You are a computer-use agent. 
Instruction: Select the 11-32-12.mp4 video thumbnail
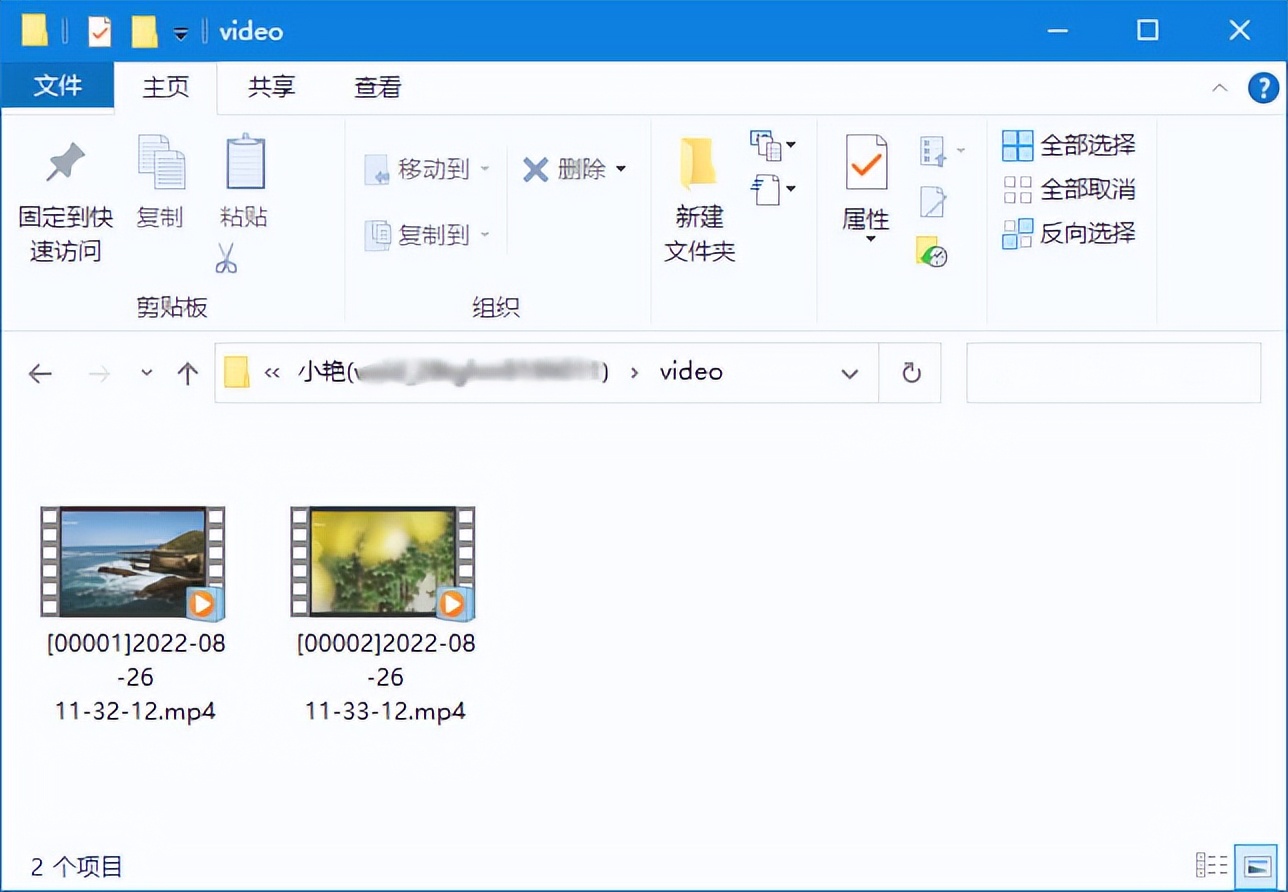click(x=133, y=560)
